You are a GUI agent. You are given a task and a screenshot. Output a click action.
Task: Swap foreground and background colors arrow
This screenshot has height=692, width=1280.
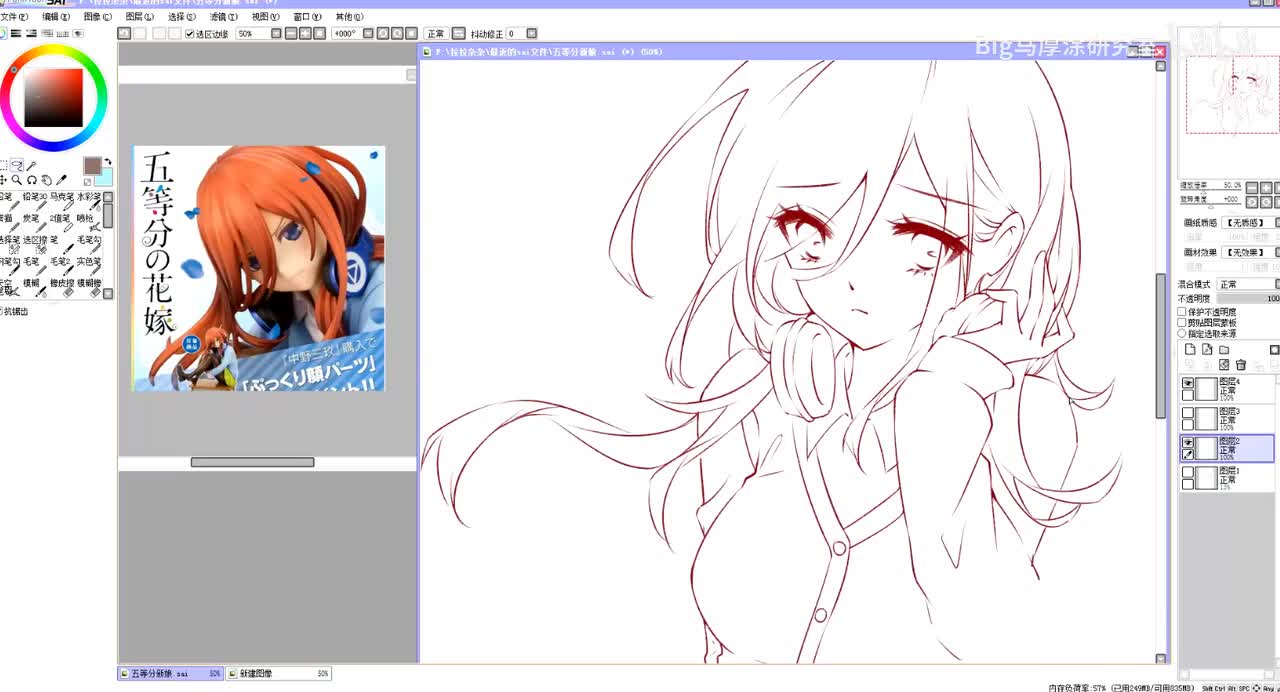pyautogui.click(x=108, y=161)
